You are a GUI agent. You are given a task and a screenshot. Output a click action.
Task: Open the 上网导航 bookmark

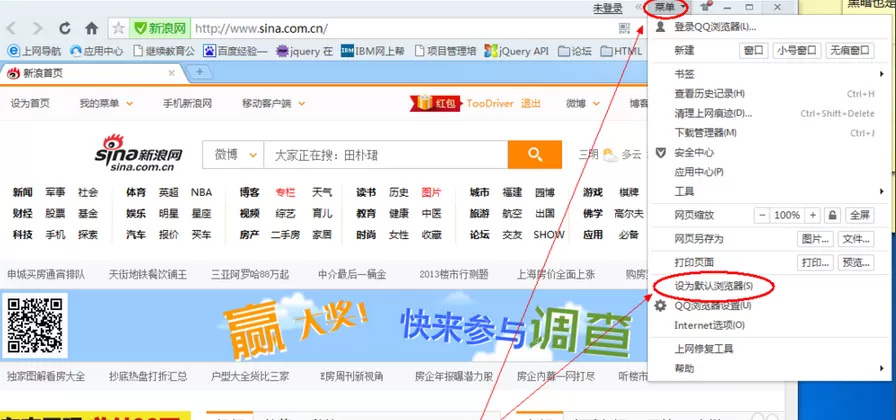[x=34, y=51]
